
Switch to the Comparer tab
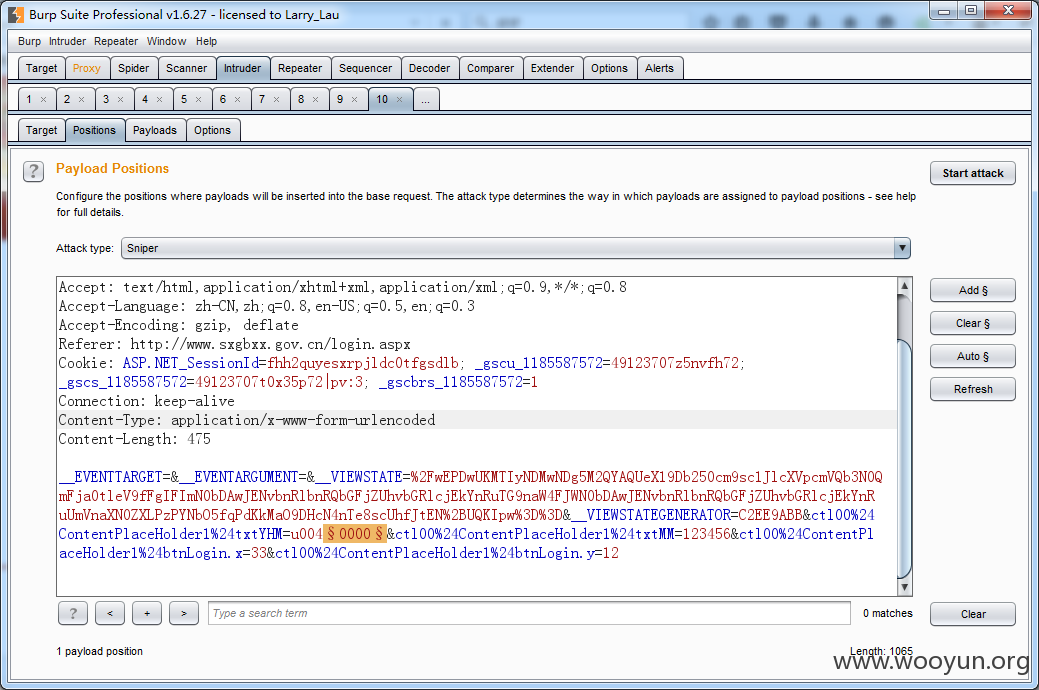(x=490, y=68)
